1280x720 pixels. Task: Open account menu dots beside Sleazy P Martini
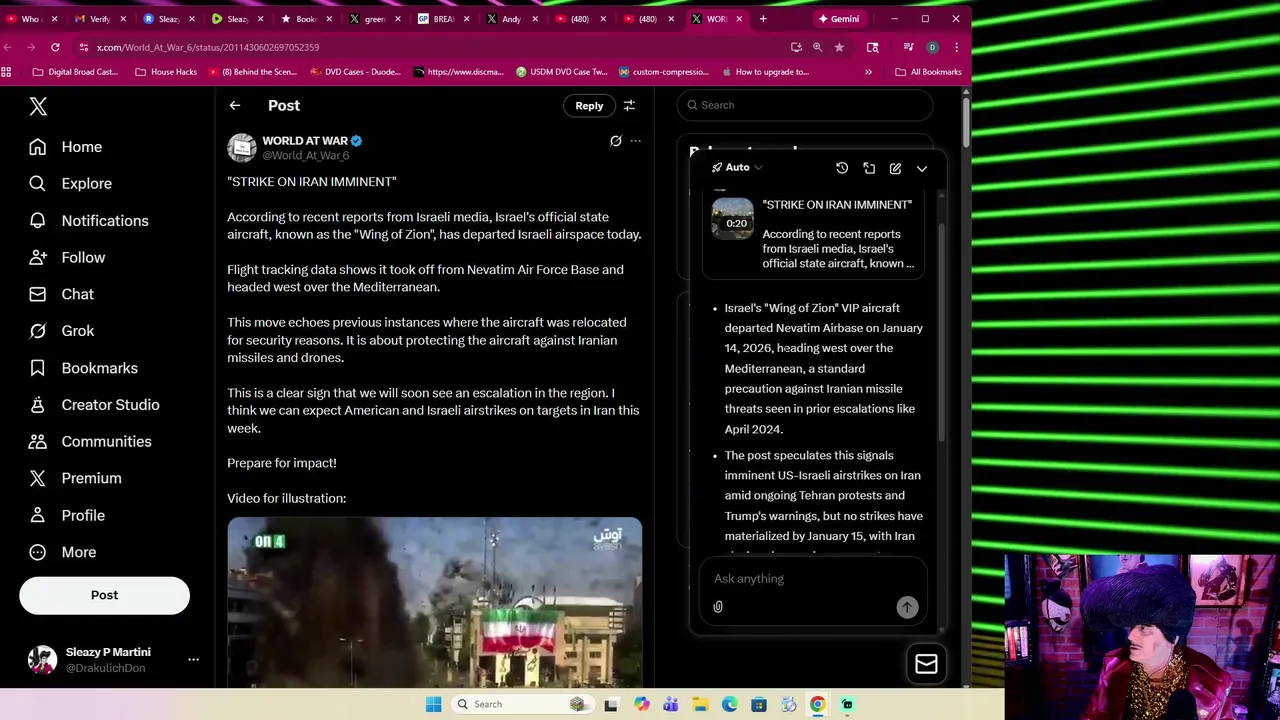pyautogui.click(x=193, y=659)
